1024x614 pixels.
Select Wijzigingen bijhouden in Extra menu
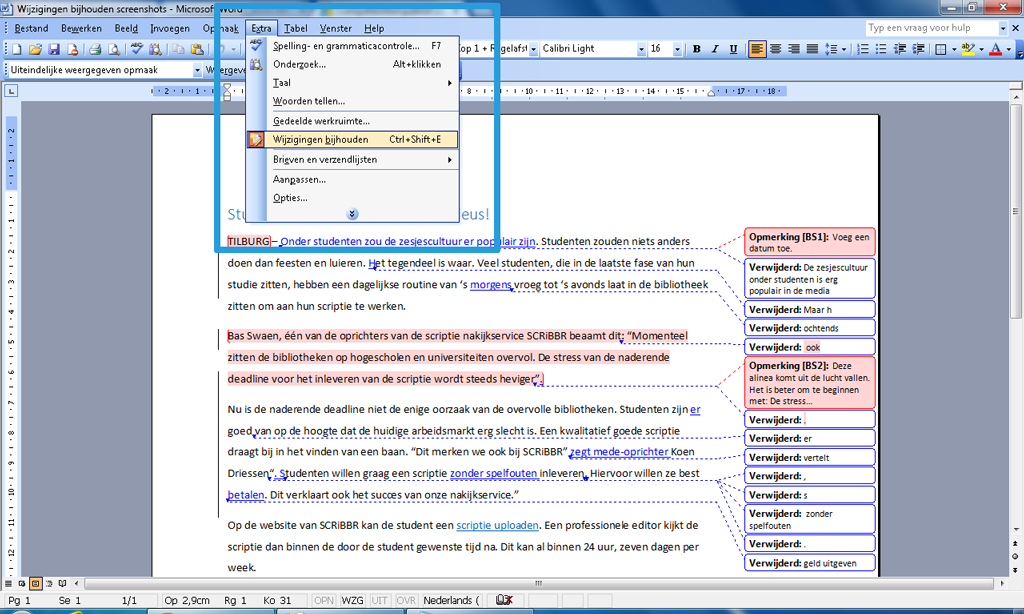pyautogui.click(x=353, y=139)
